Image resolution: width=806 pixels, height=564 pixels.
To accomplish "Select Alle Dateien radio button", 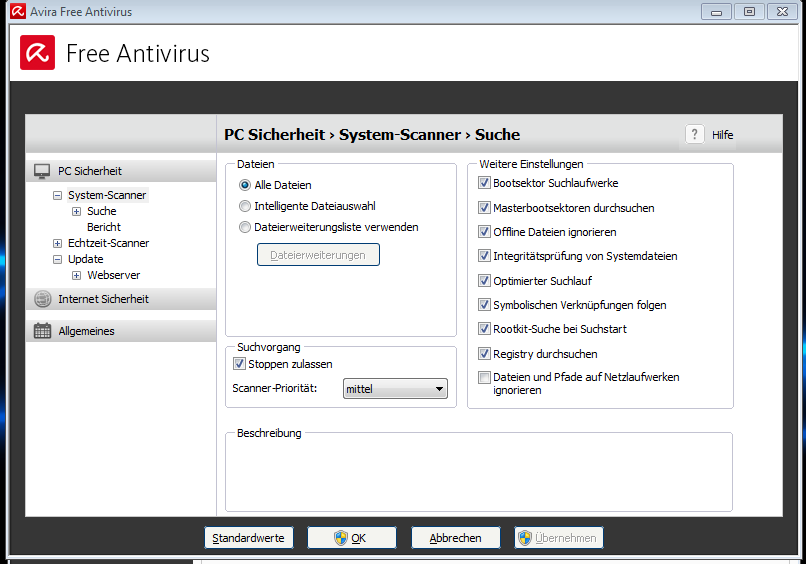I will (x=245, y=185).
